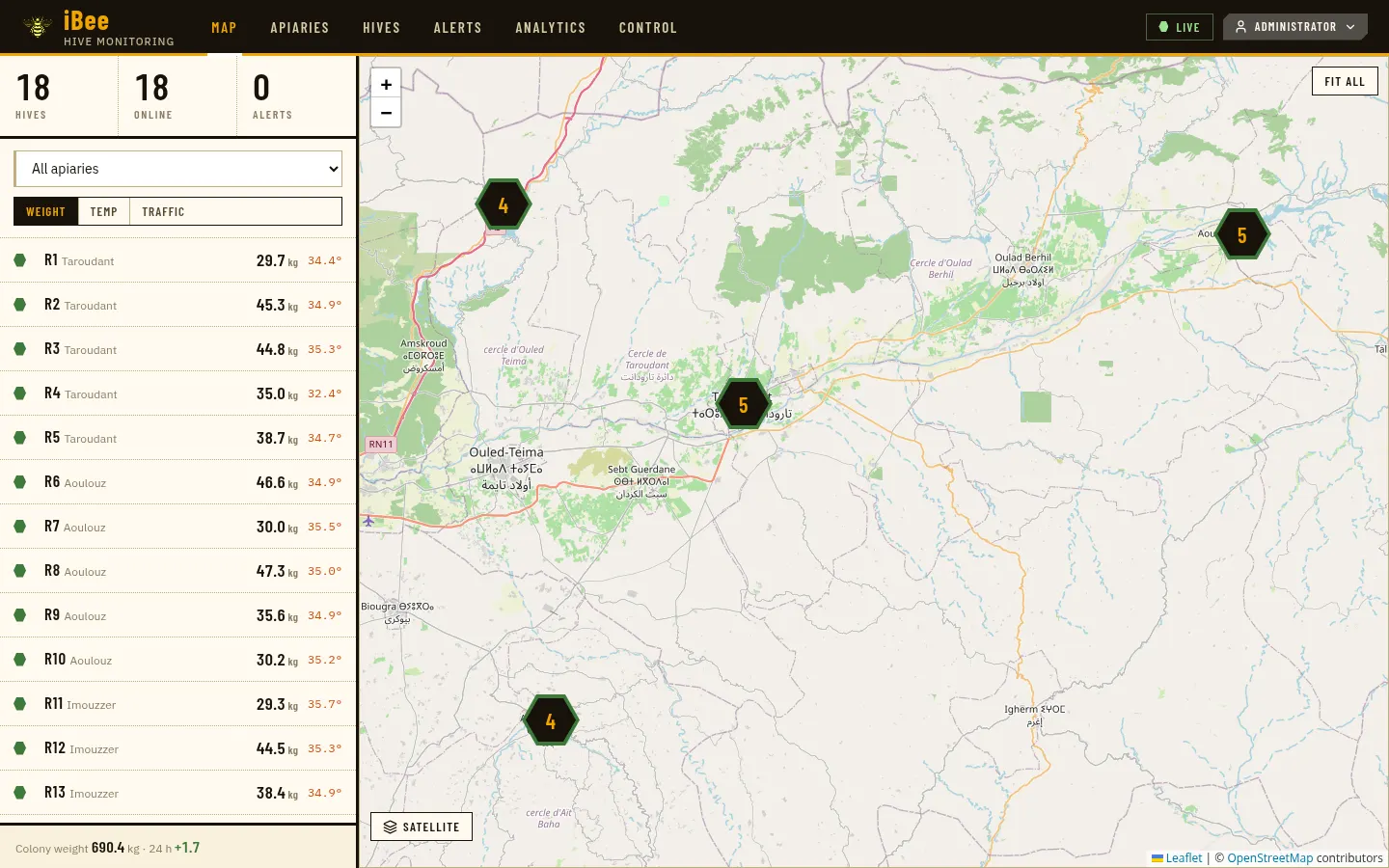1389x868 pixels.
Task: Open the APIARIES tab
Action: coord(300,28)
